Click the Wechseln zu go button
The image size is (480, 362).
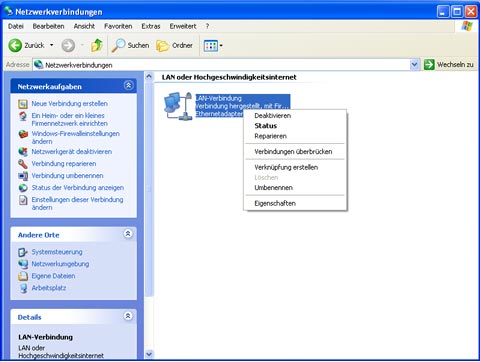pyautogui.click(x=449, y=64)
